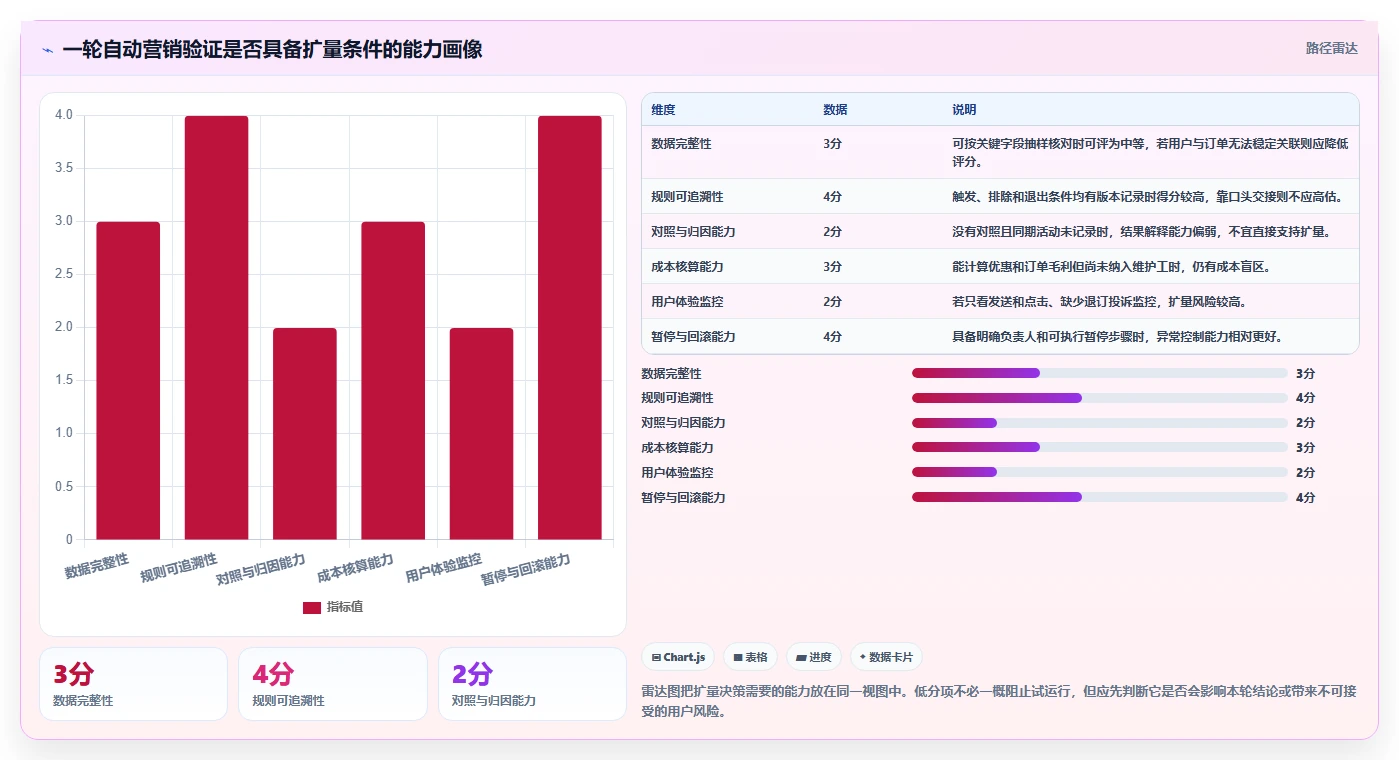Click the 数据卡片 tag chip
Viewport: 1399px width, 760px height.
click(886, 657)
